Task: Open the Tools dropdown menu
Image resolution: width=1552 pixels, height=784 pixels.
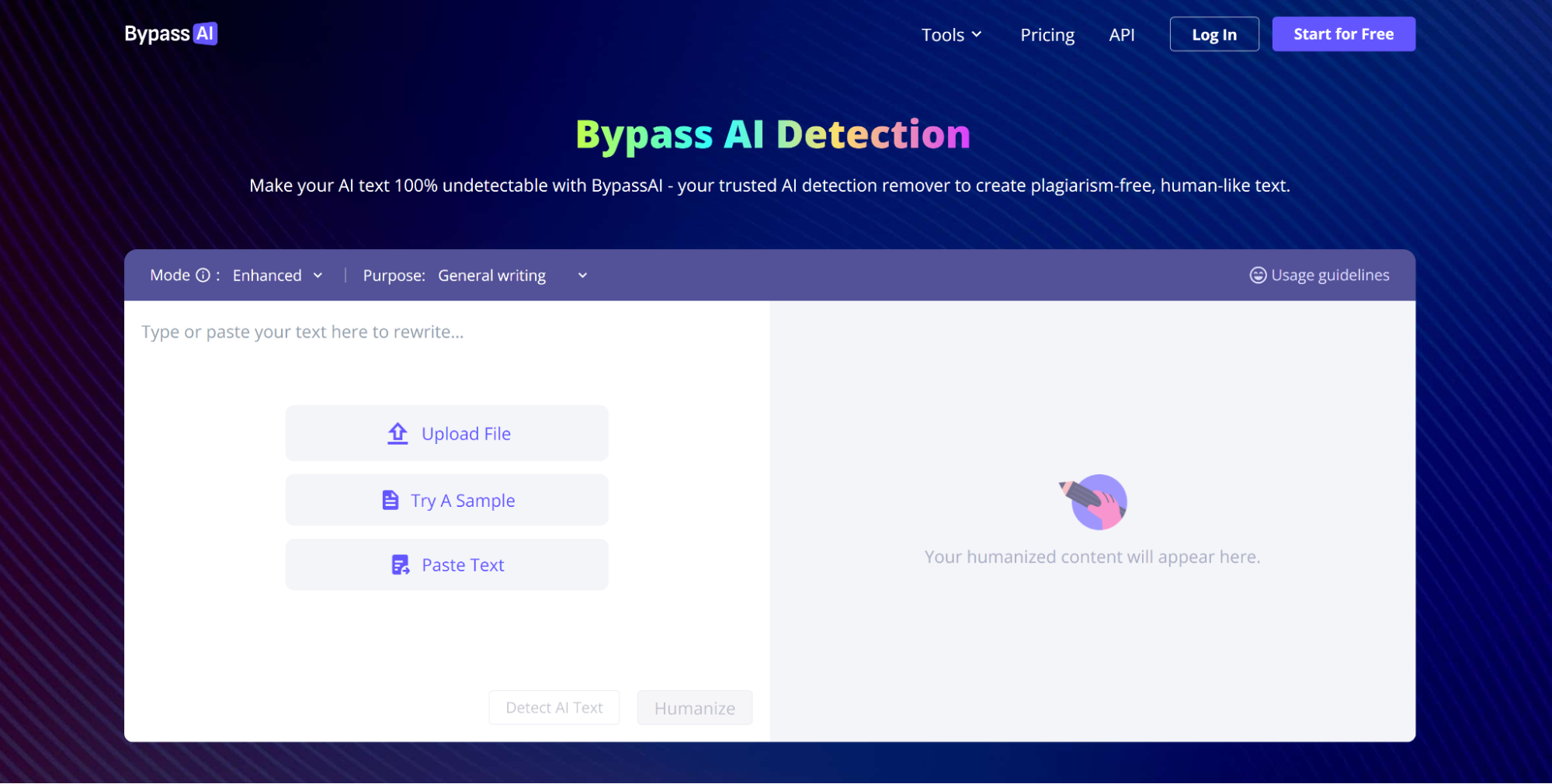Action: [952, 35]
